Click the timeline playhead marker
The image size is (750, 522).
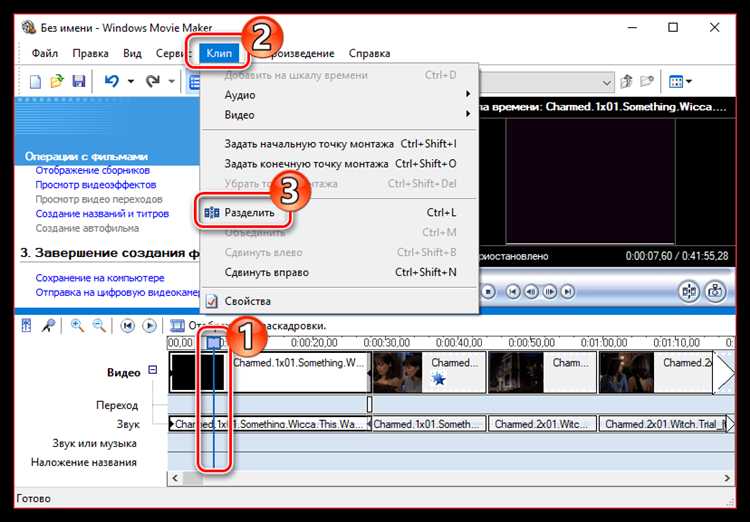coord(214,343)
